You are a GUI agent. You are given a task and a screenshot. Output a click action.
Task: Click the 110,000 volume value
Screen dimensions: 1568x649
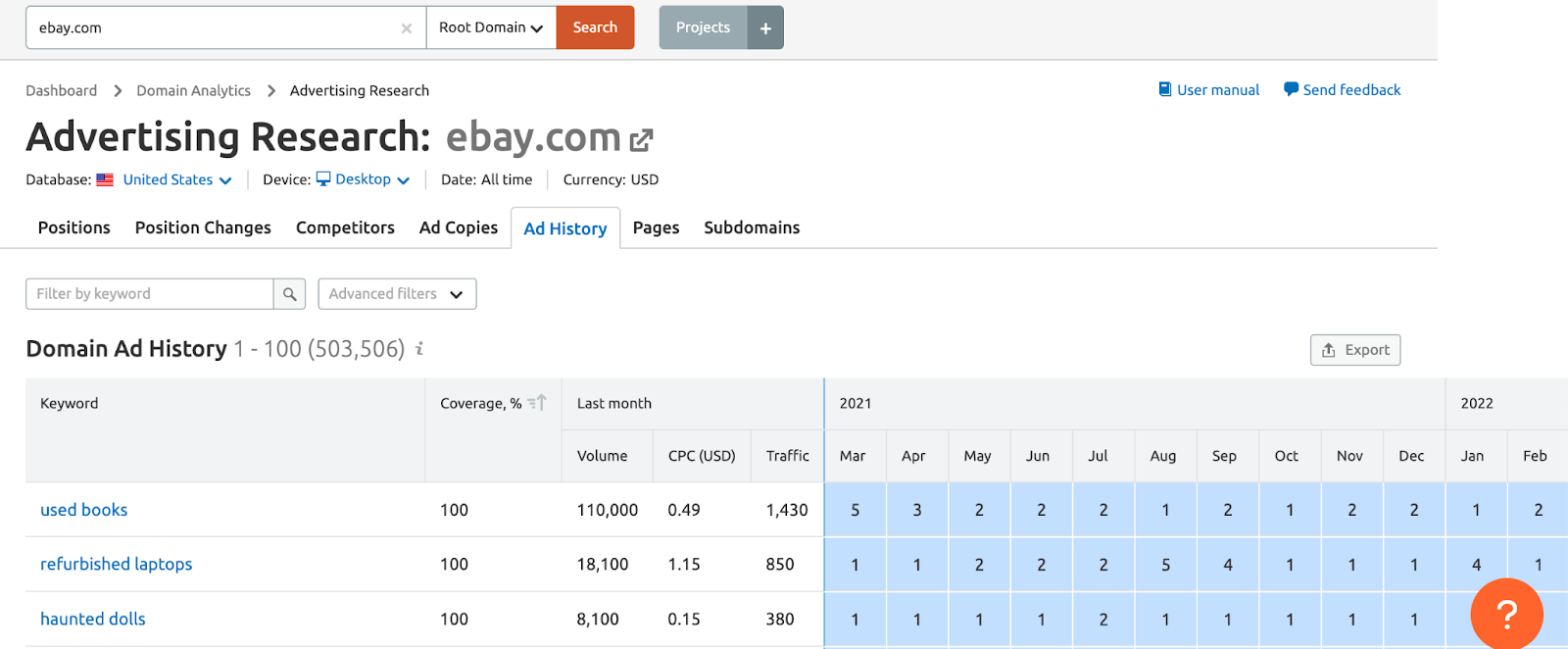[607, 510]
